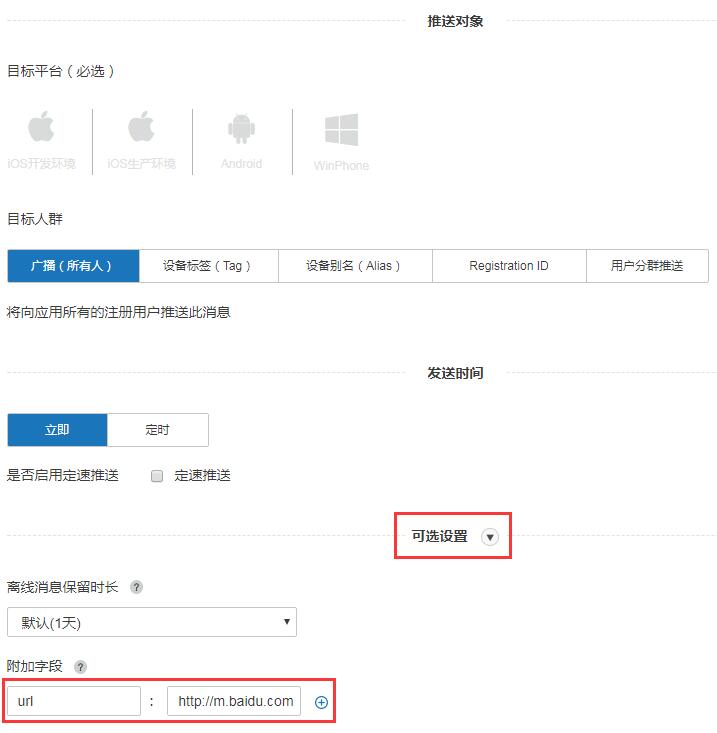Screen dimensions: 717x733
Task: Choose the Android platform icon
Action: click(x=241, y=141)
